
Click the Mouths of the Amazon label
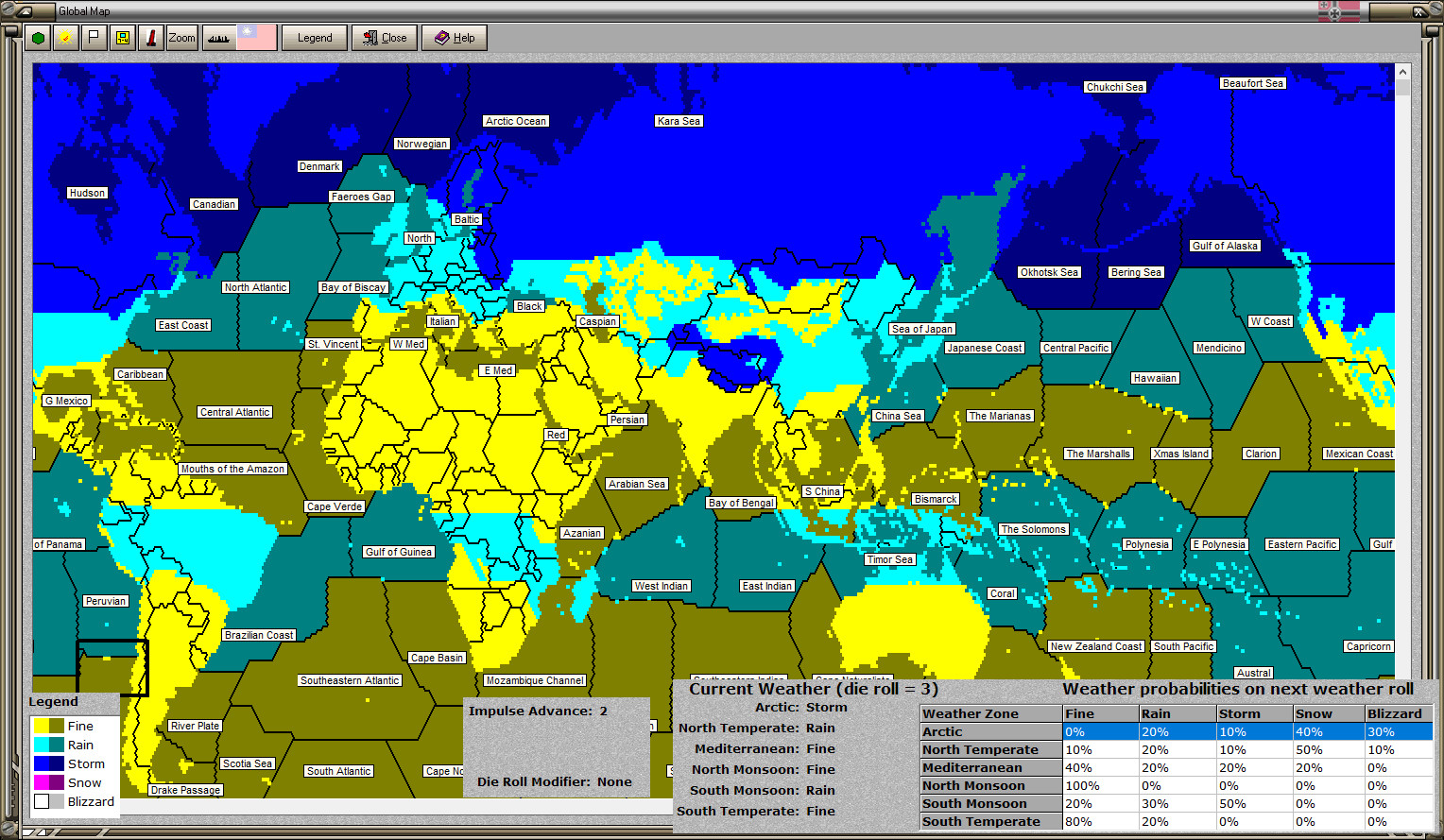[x=232, y=469]
